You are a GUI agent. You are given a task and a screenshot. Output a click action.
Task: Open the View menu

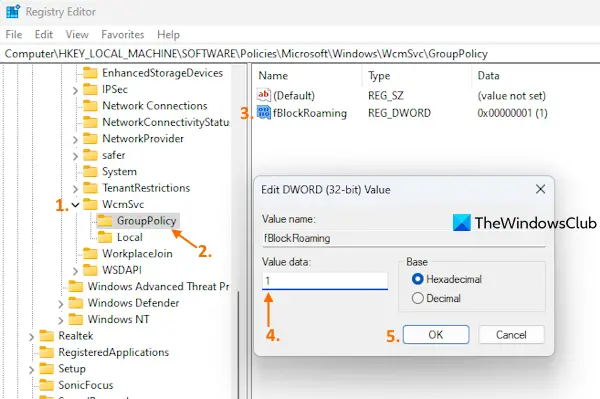click(77, 35)
